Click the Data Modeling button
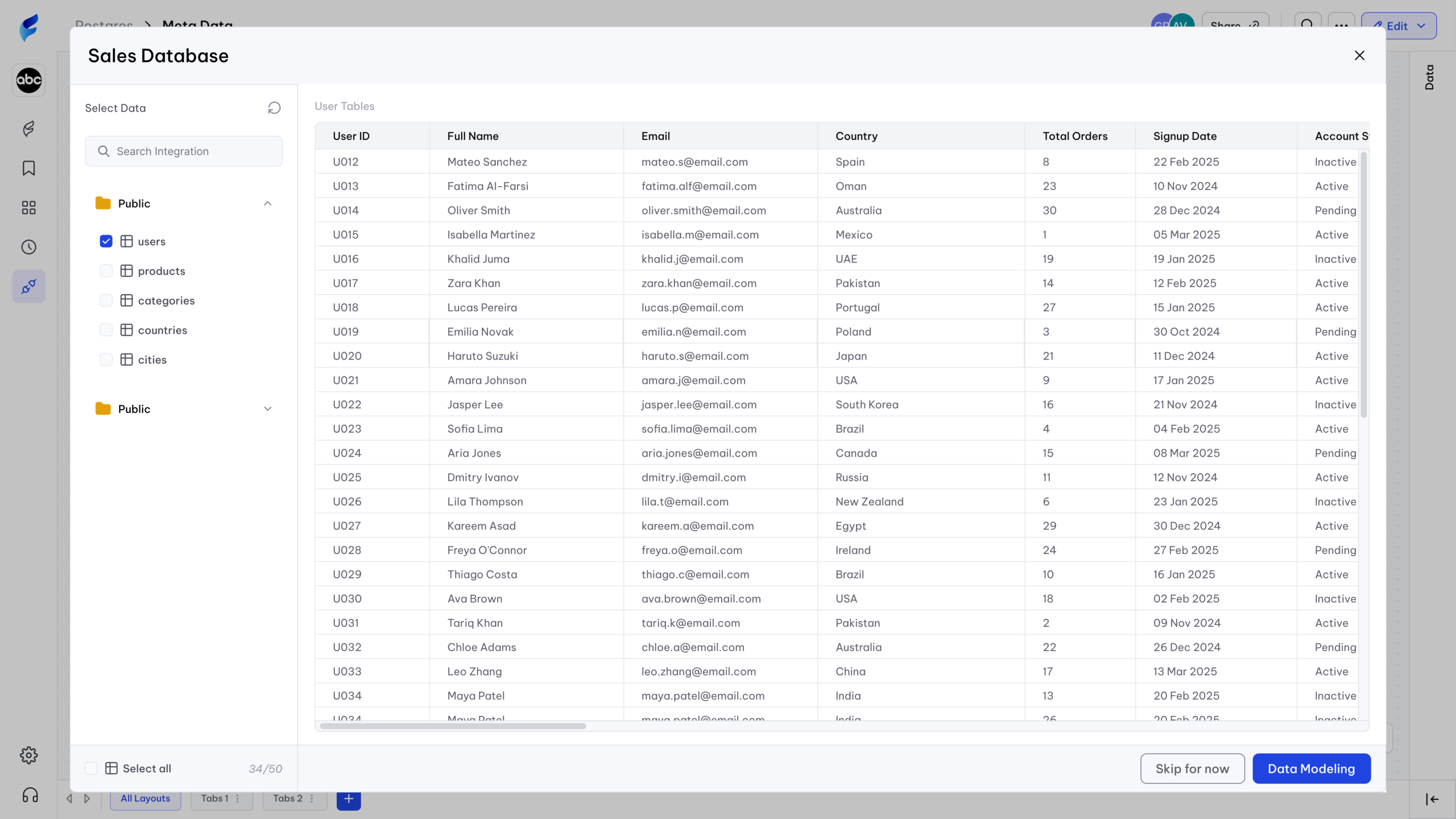 click(1311, 769)
